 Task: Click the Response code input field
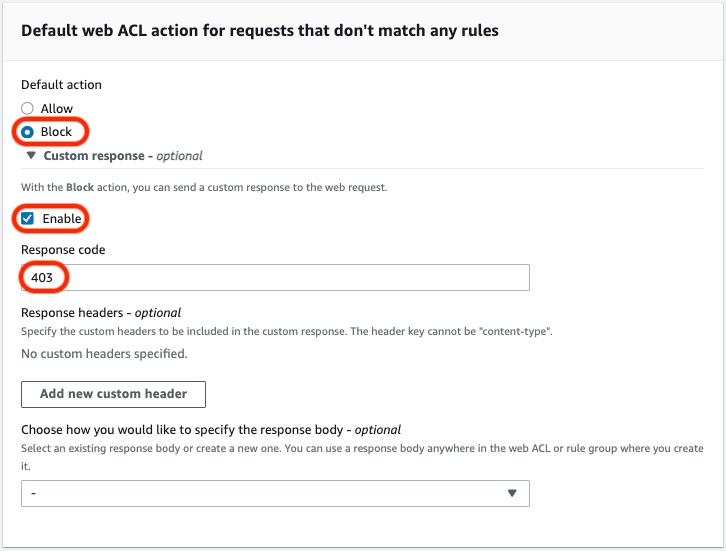tap(275, 277)
